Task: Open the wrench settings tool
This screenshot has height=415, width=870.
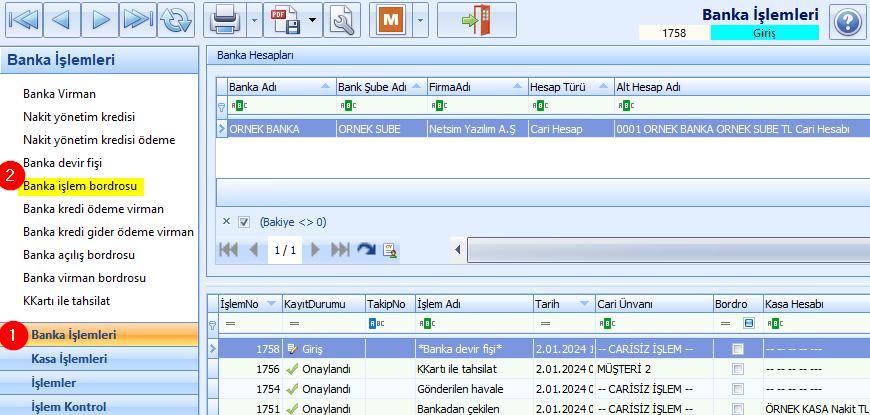Action: 341,19
